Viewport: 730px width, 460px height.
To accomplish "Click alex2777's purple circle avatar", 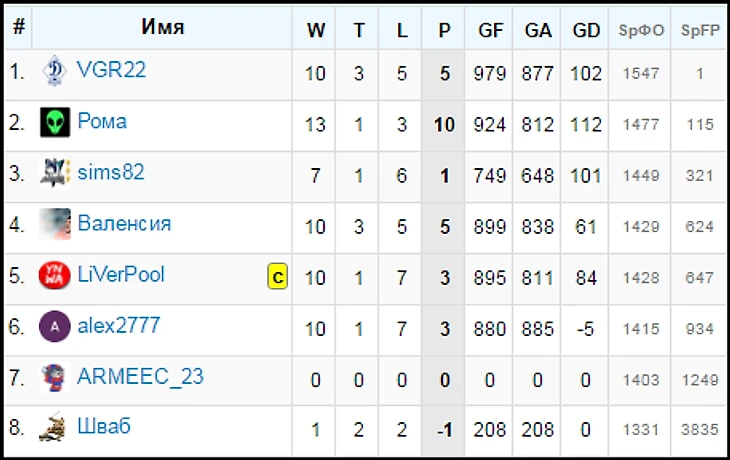I will pyautogui.click(x=55, y=326).
